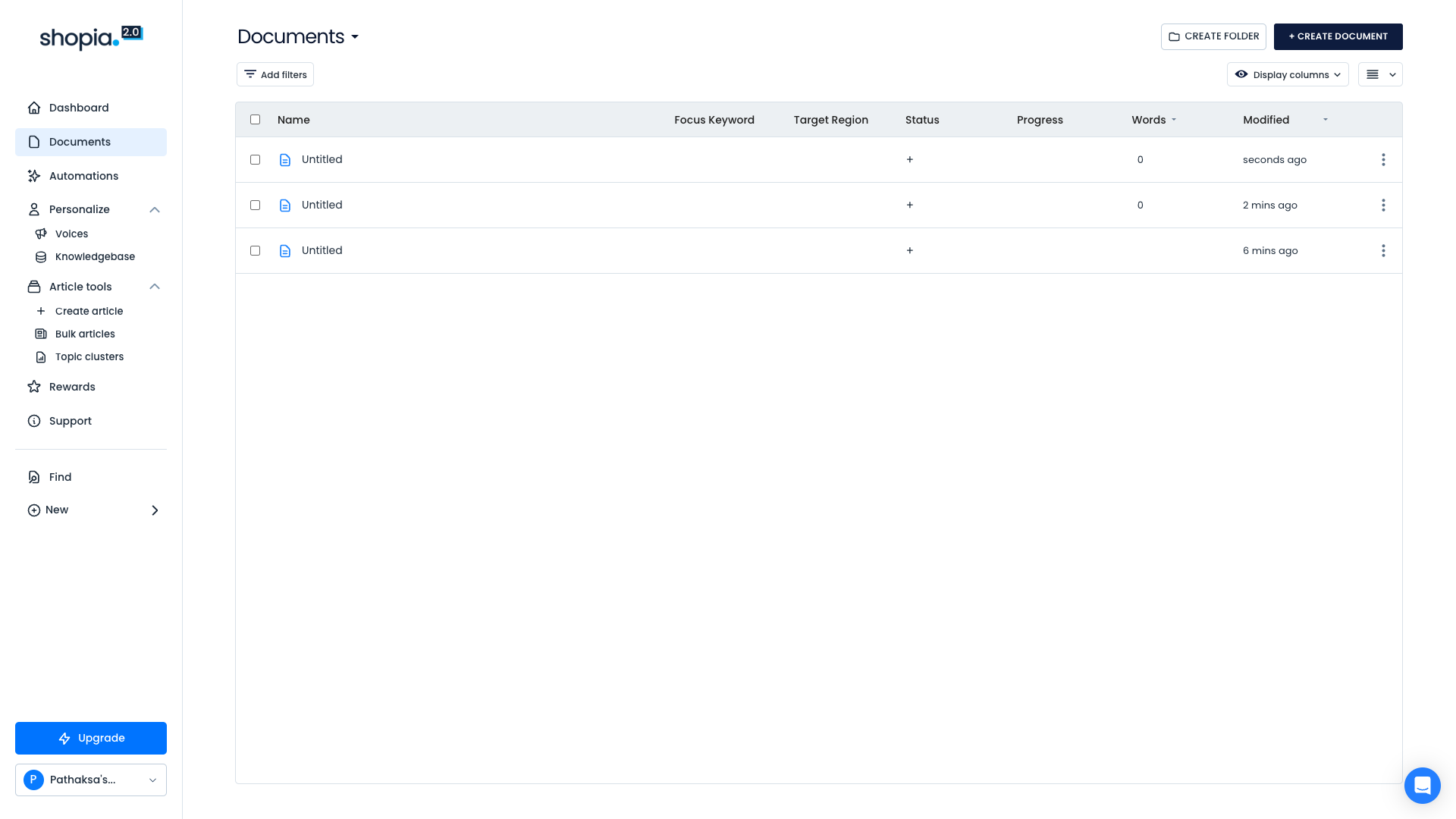The image size is (1456, 819).
Task: Click the Create Document button
Action: 1338,36
